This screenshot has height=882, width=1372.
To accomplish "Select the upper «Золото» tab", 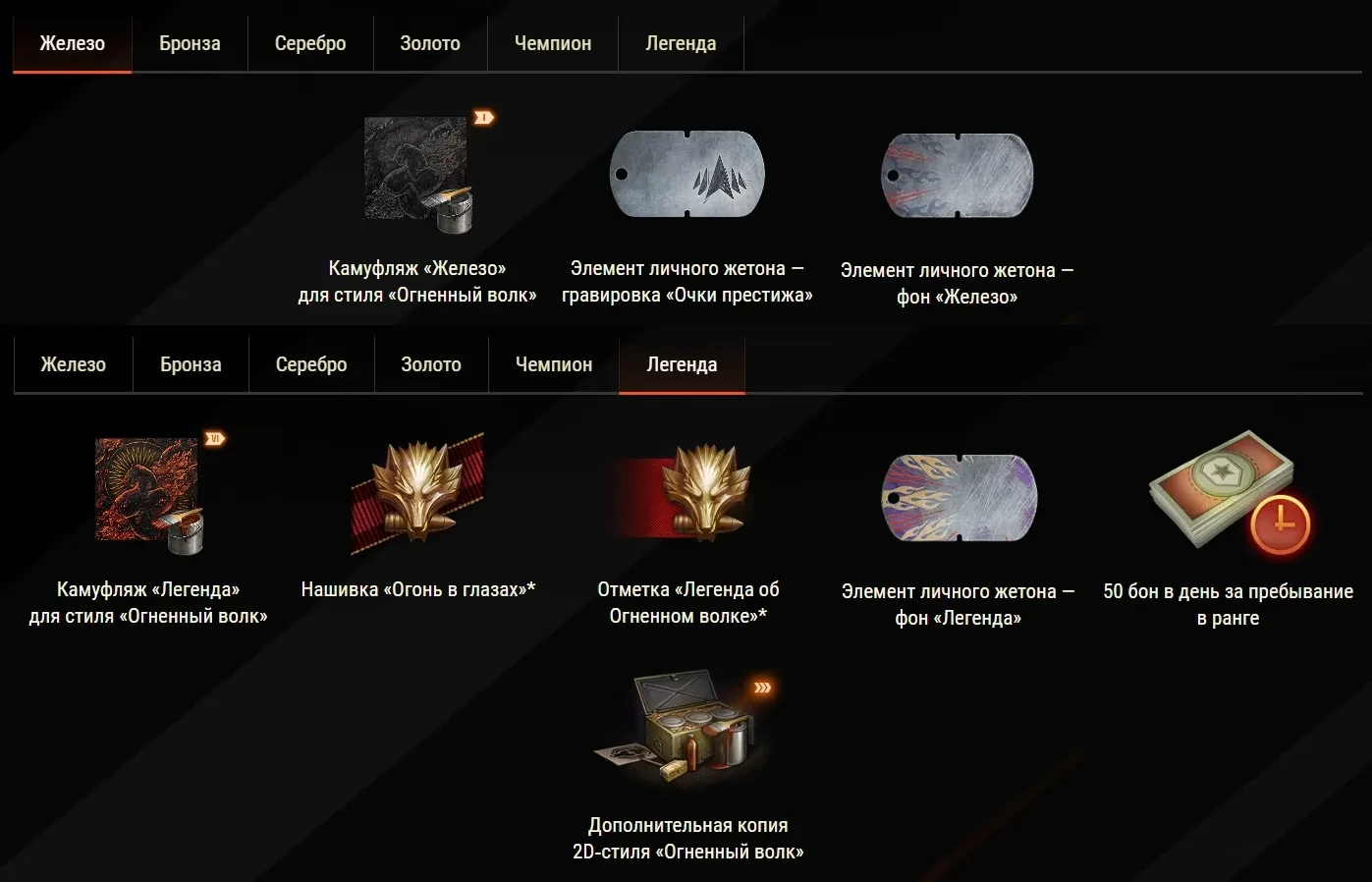I will pyautogui.click(x=430, y=43).
